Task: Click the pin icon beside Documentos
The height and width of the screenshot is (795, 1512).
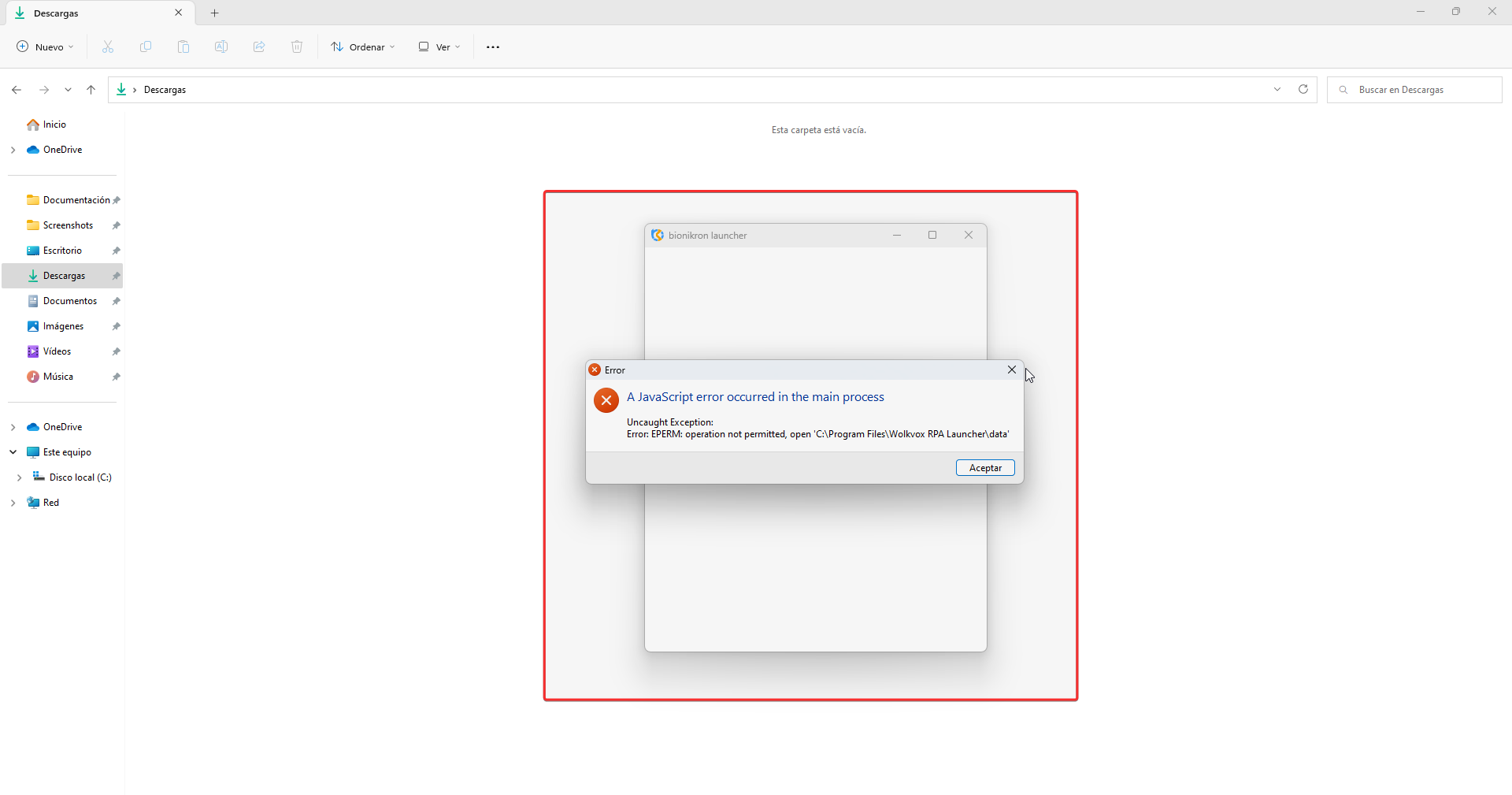Action: click(x=117, y=301)
